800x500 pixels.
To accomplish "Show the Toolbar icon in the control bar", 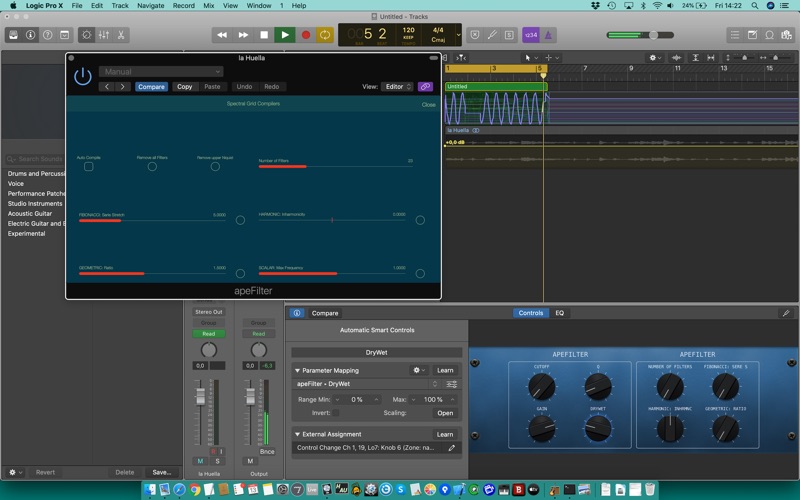I will 65,35.
